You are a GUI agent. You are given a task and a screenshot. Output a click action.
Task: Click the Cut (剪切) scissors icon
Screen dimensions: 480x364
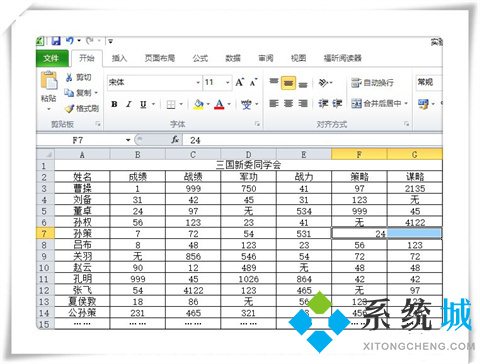(69, 77)
